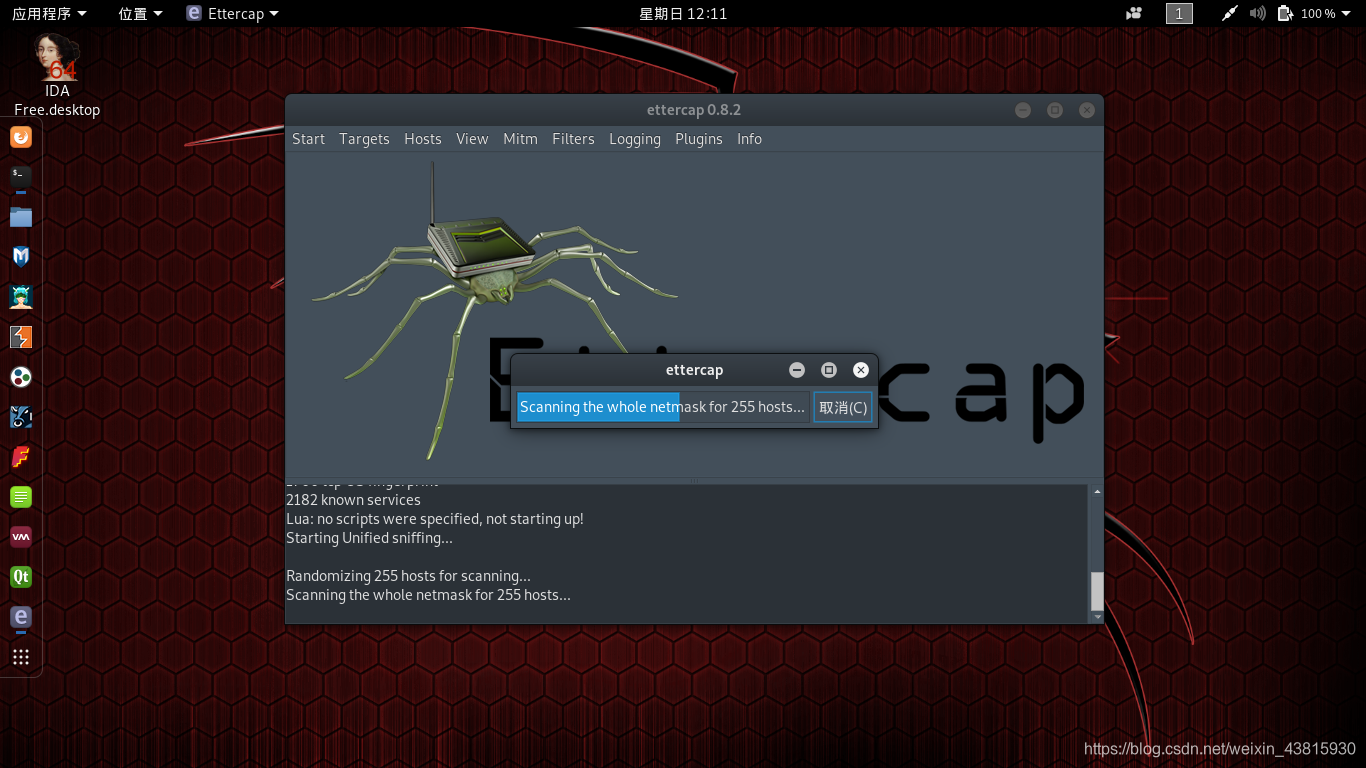
Task: Click log line 'Randomizing 255 hosts for scanning...'
Action: click(408, 576)
